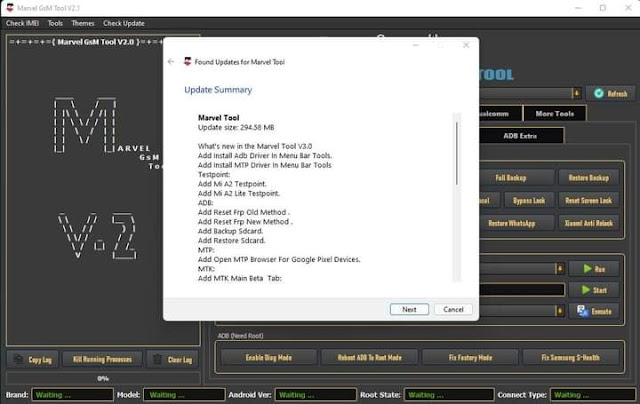
Task: Click the Restore Backup button
Action: pos(589,178)
